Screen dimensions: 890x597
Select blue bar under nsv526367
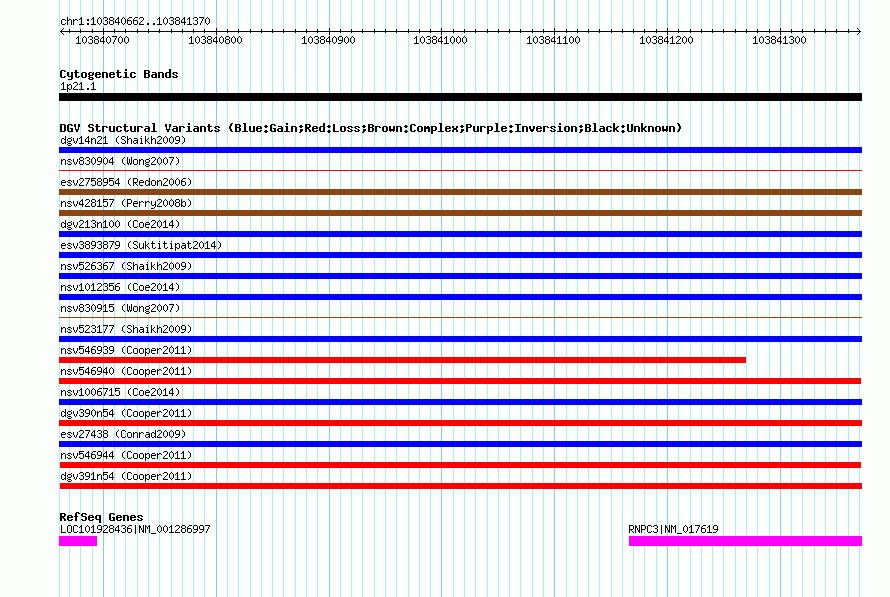pyautogui.click(x=460, y=276)
